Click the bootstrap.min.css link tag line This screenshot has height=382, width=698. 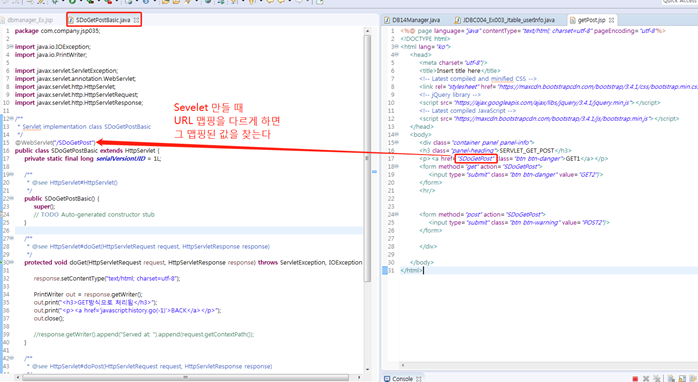click(558, 87)
